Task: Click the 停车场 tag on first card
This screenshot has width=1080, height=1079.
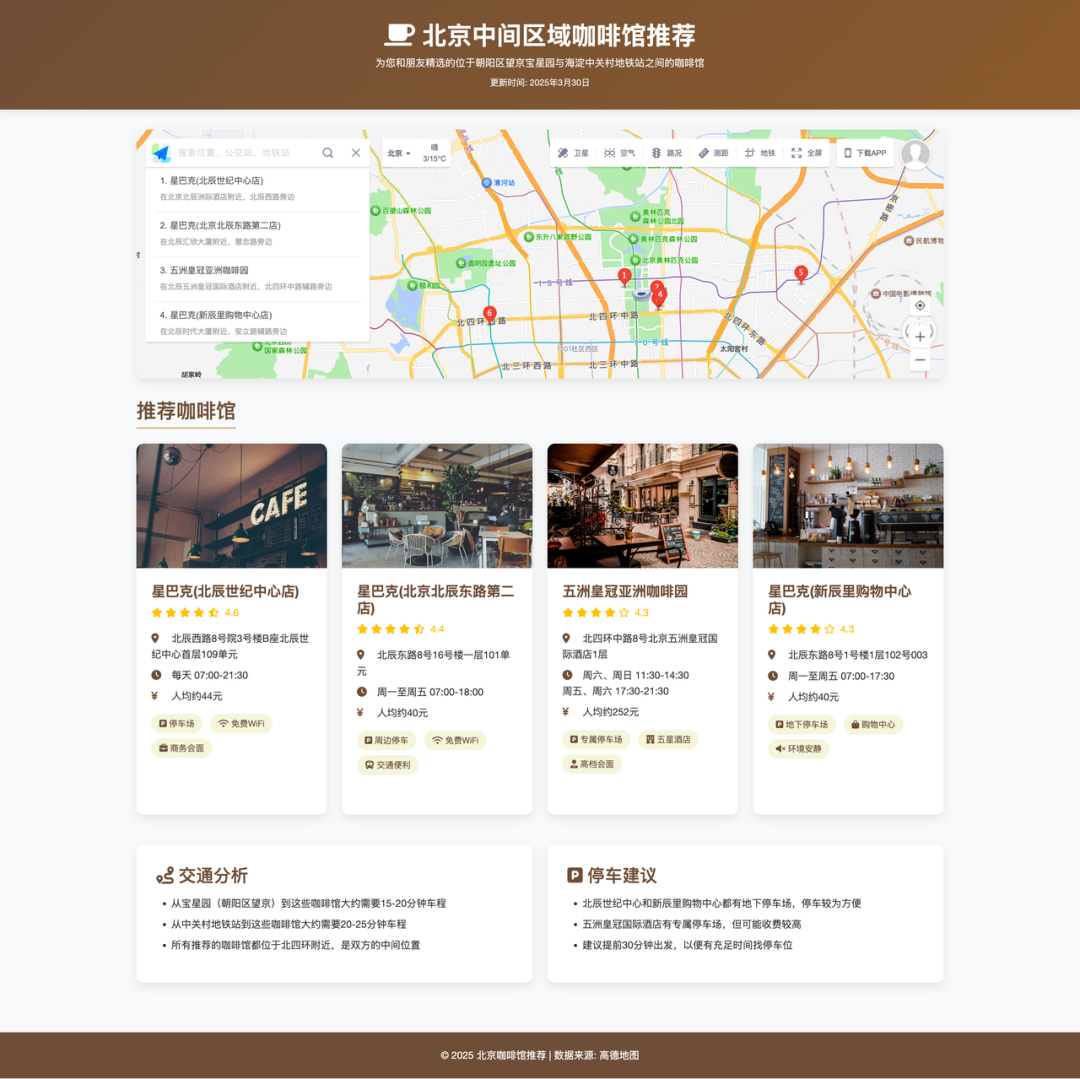Action: tap(176, 724)
